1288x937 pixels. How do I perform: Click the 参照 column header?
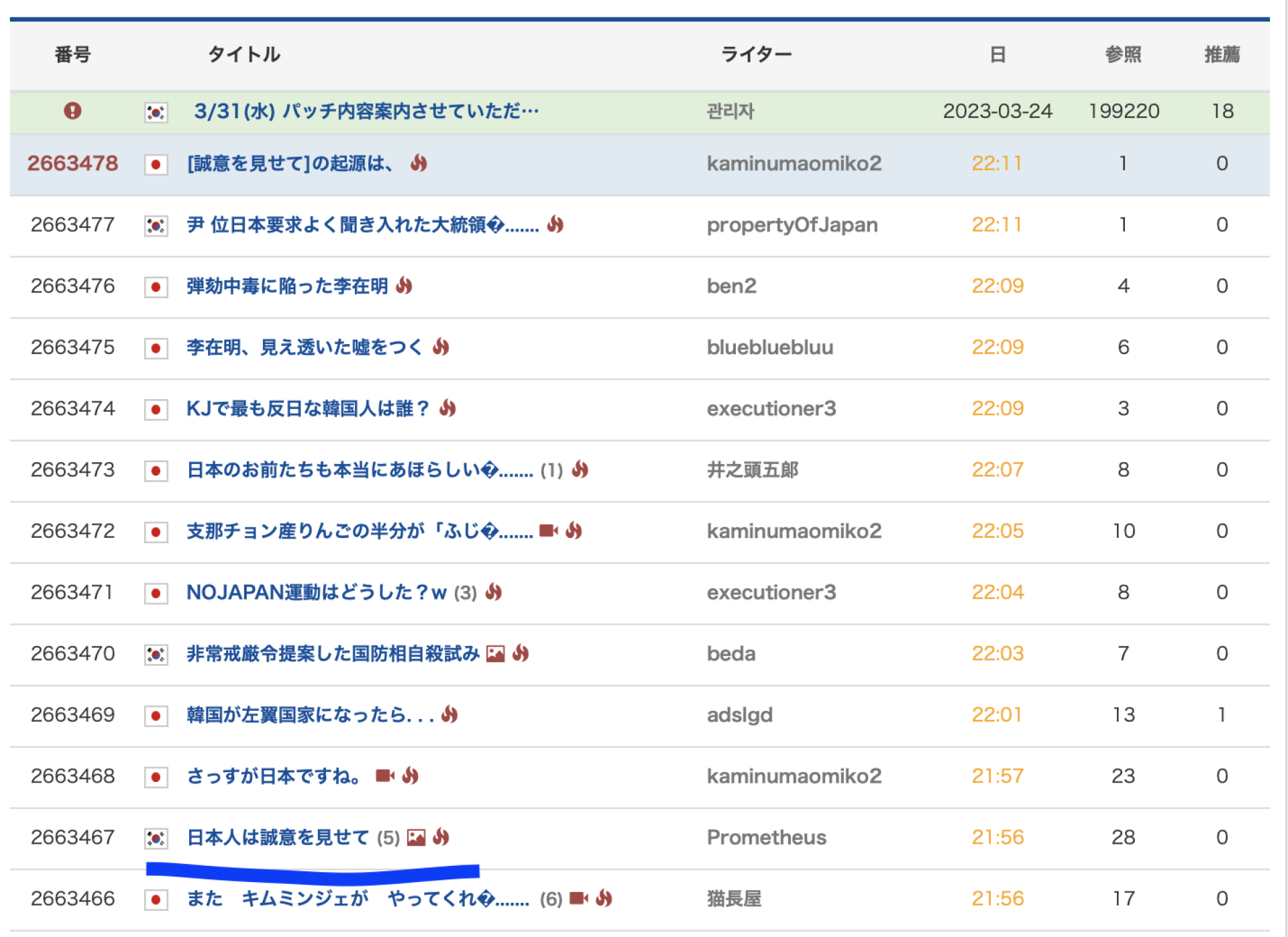click(1124, 54)
